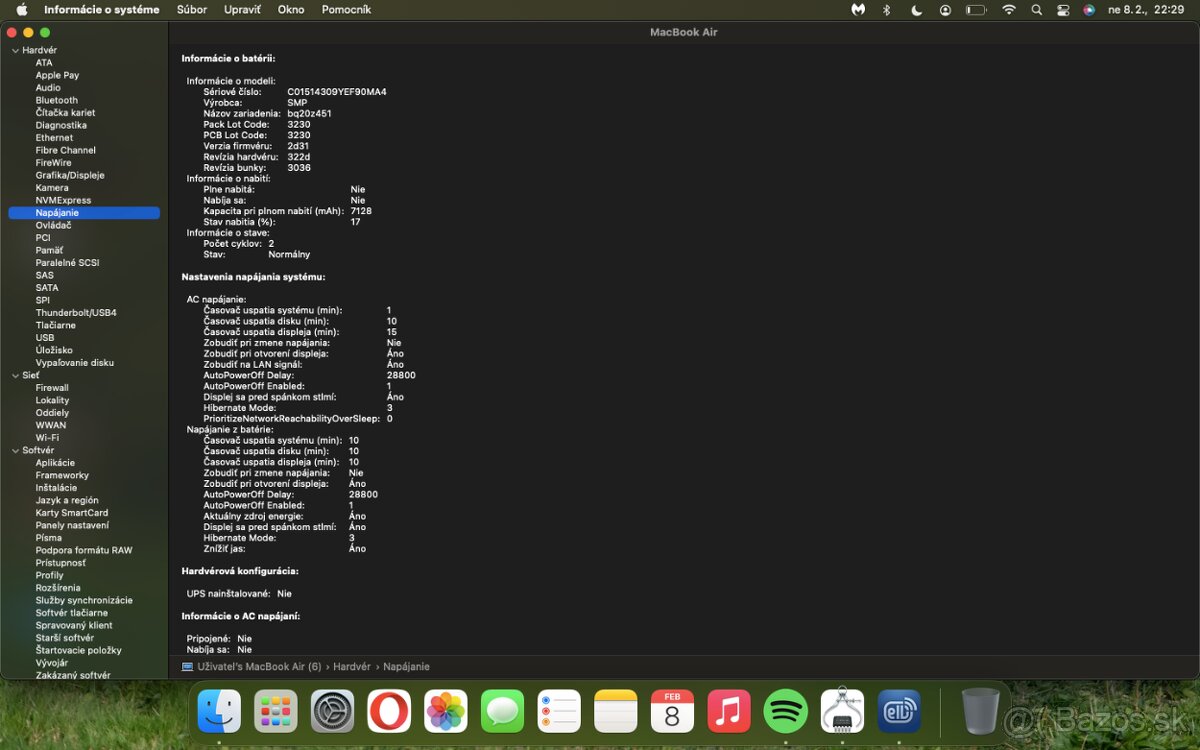Click Hardvér in the bottom path bar
The image size is (1200, 750).
[x=351, y=667]
